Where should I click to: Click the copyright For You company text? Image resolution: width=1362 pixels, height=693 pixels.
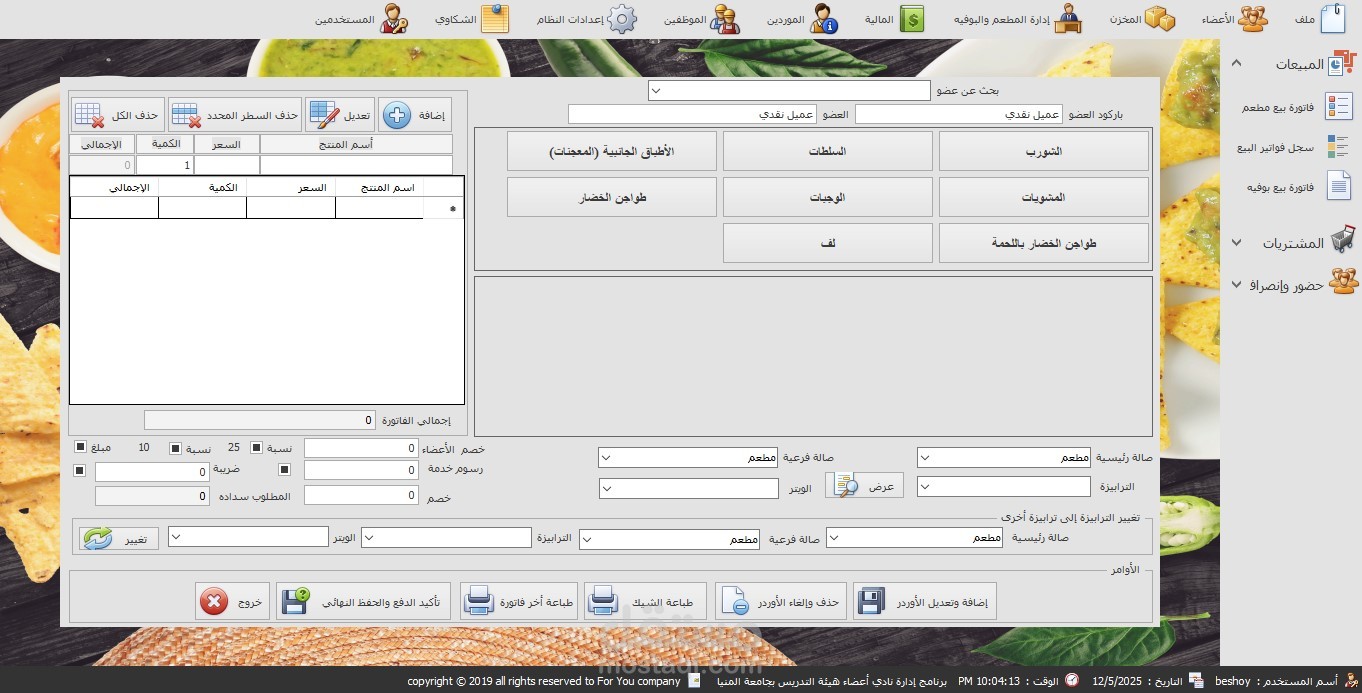pyautogui.click(x=544, y=681)
